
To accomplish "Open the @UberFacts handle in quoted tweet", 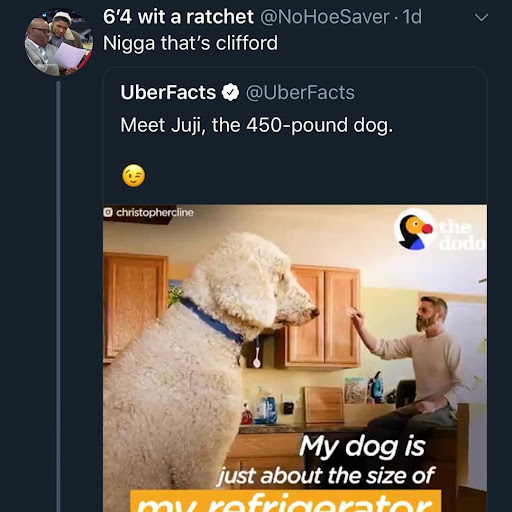I will (300, 92).
